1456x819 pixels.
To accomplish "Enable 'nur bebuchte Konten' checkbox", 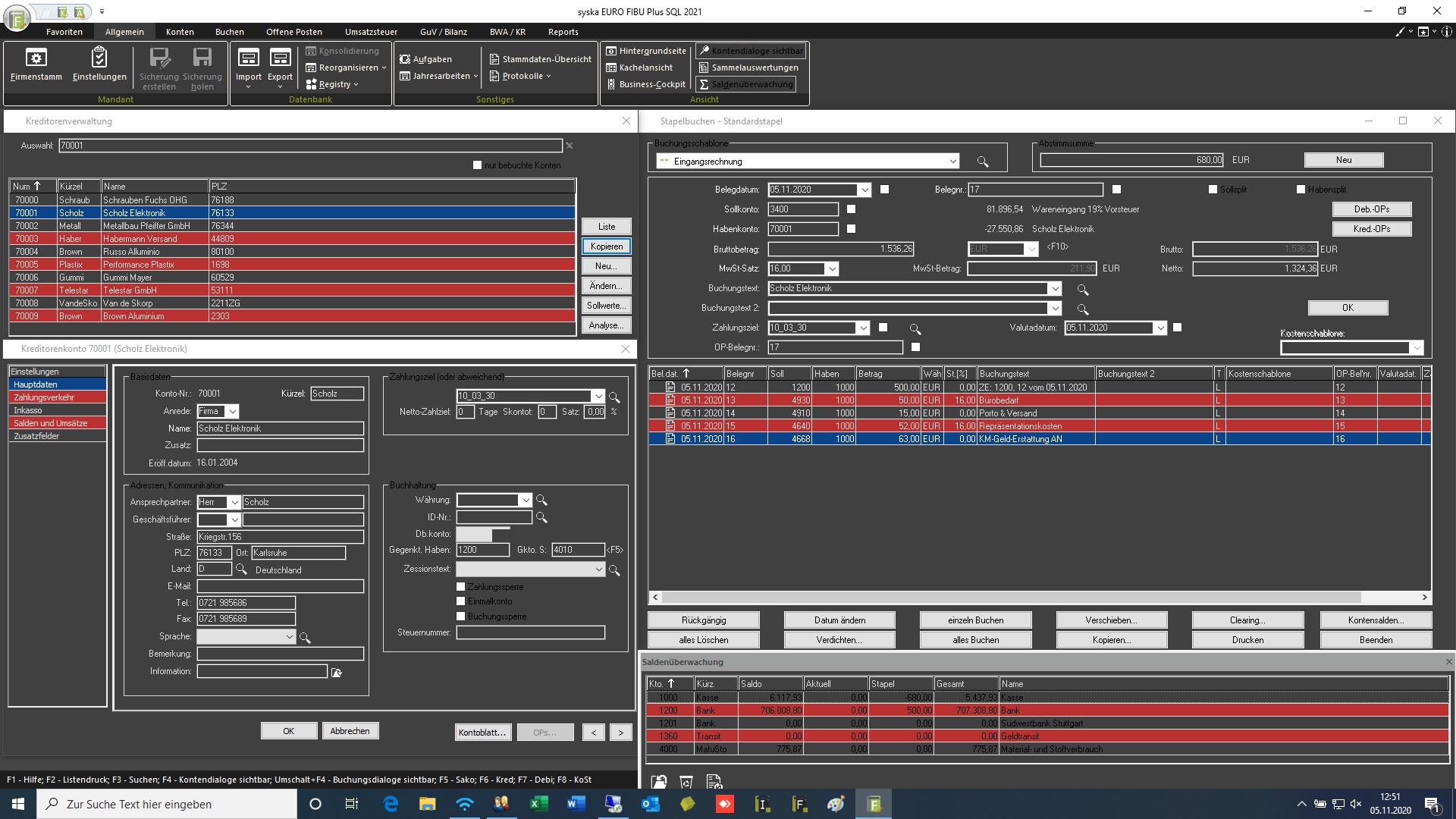I will pos(477,165).
